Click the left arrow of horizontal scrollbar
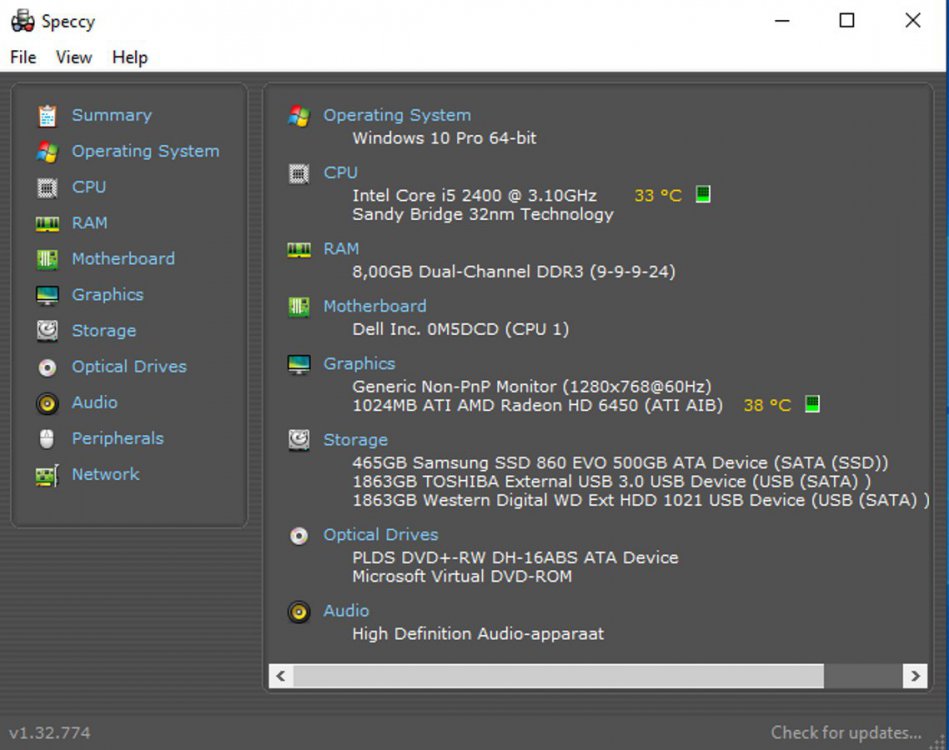The height and width of the screenshot is (750, 949). tap(281, 677)
